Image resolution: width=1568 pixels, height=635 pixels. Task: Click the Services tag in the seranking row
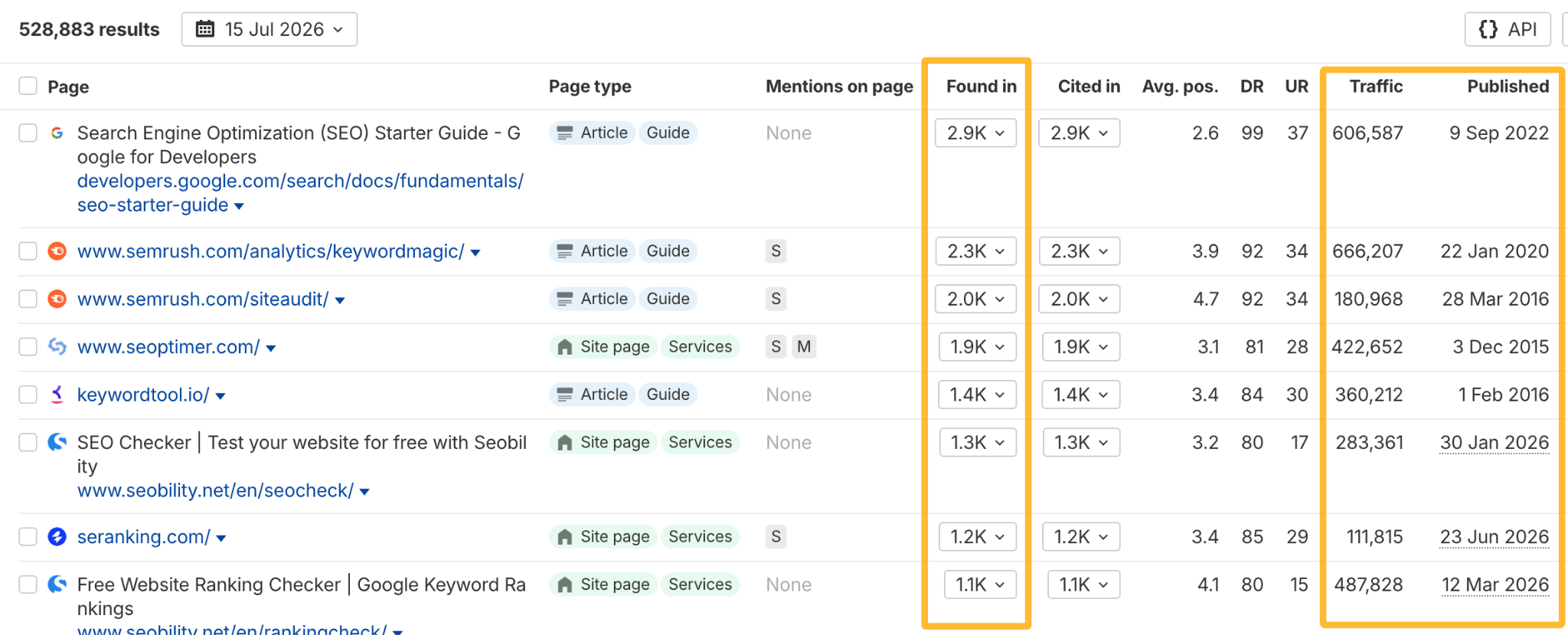pos(700,536)
